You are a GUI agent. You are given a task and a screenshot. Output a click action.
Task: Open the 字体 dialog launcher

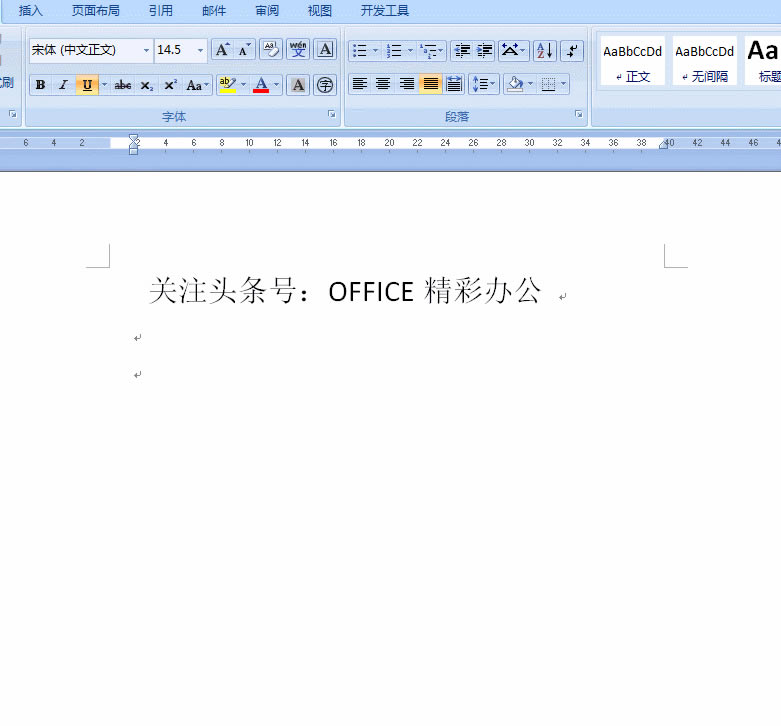click(331, 114)
